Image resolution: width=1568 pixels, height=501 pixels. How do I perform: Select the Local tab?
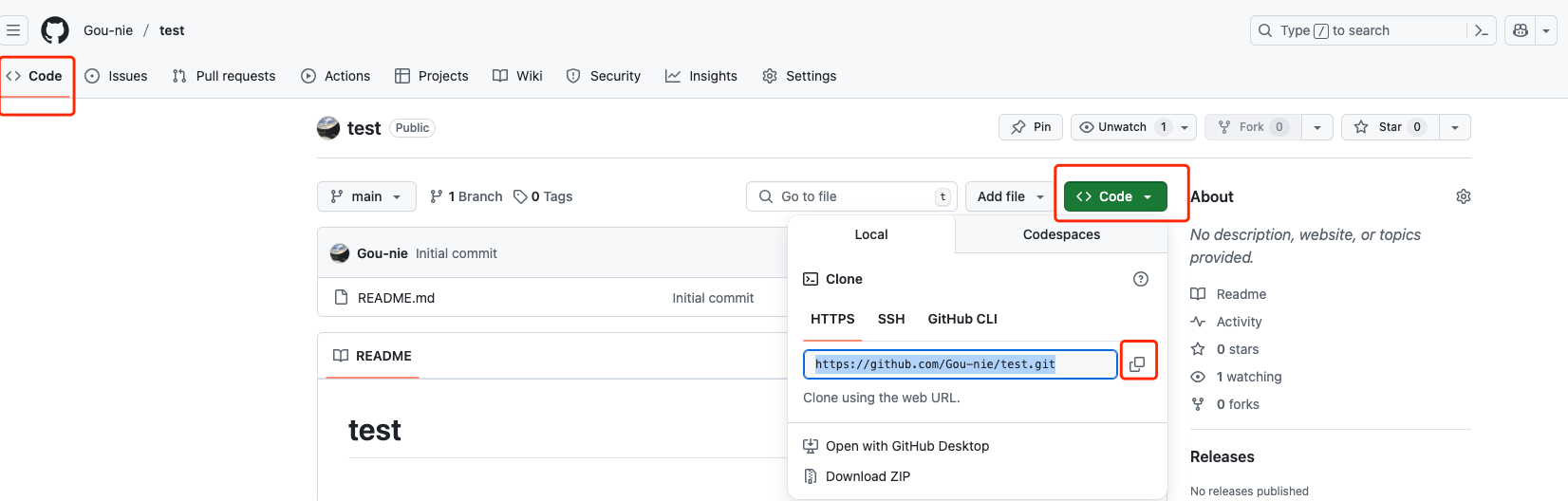(871, 234)
